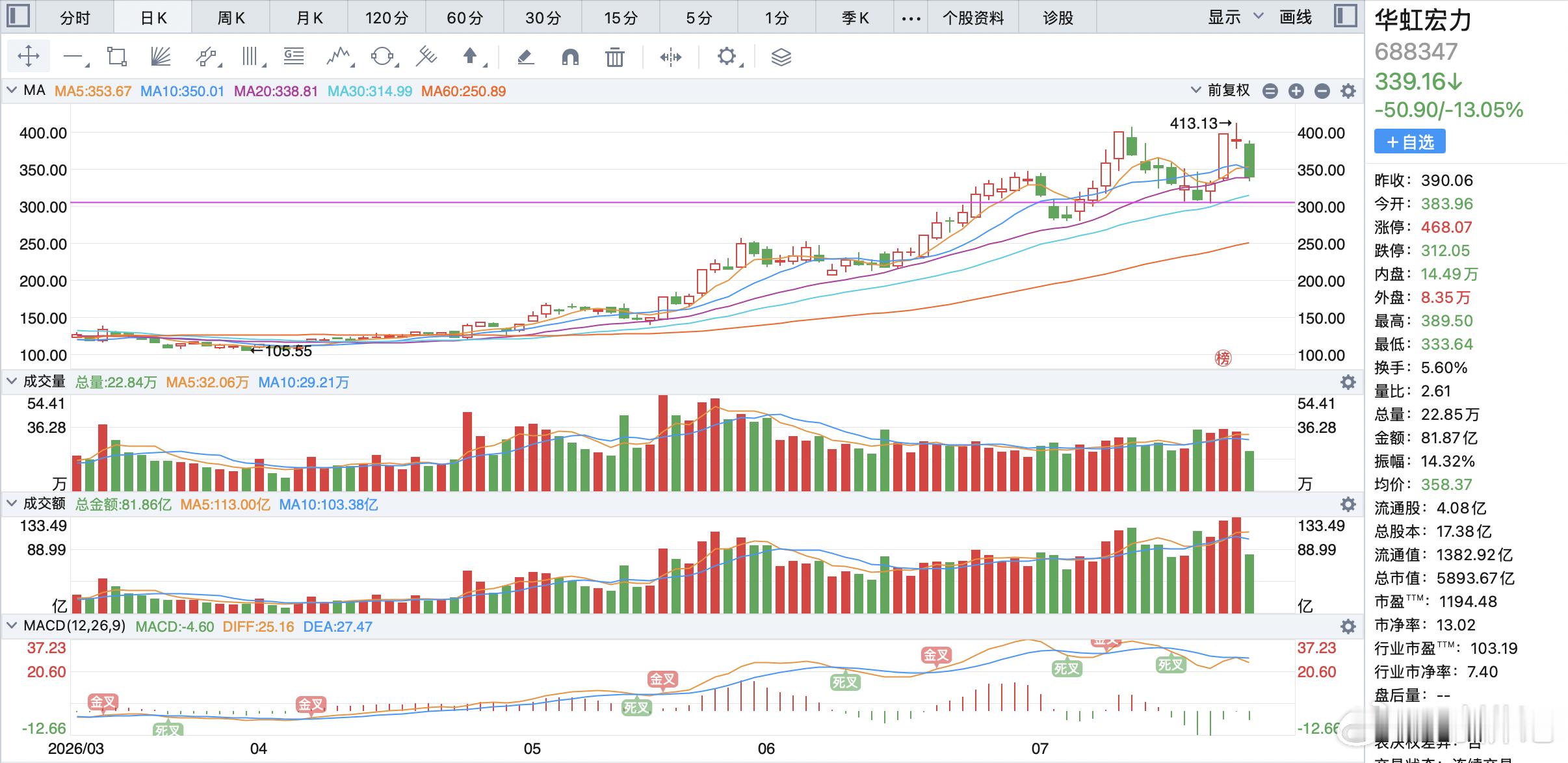Click the 换手 5.60% value
This screenshot has height=763, width=1568.
coord(1444,368)
